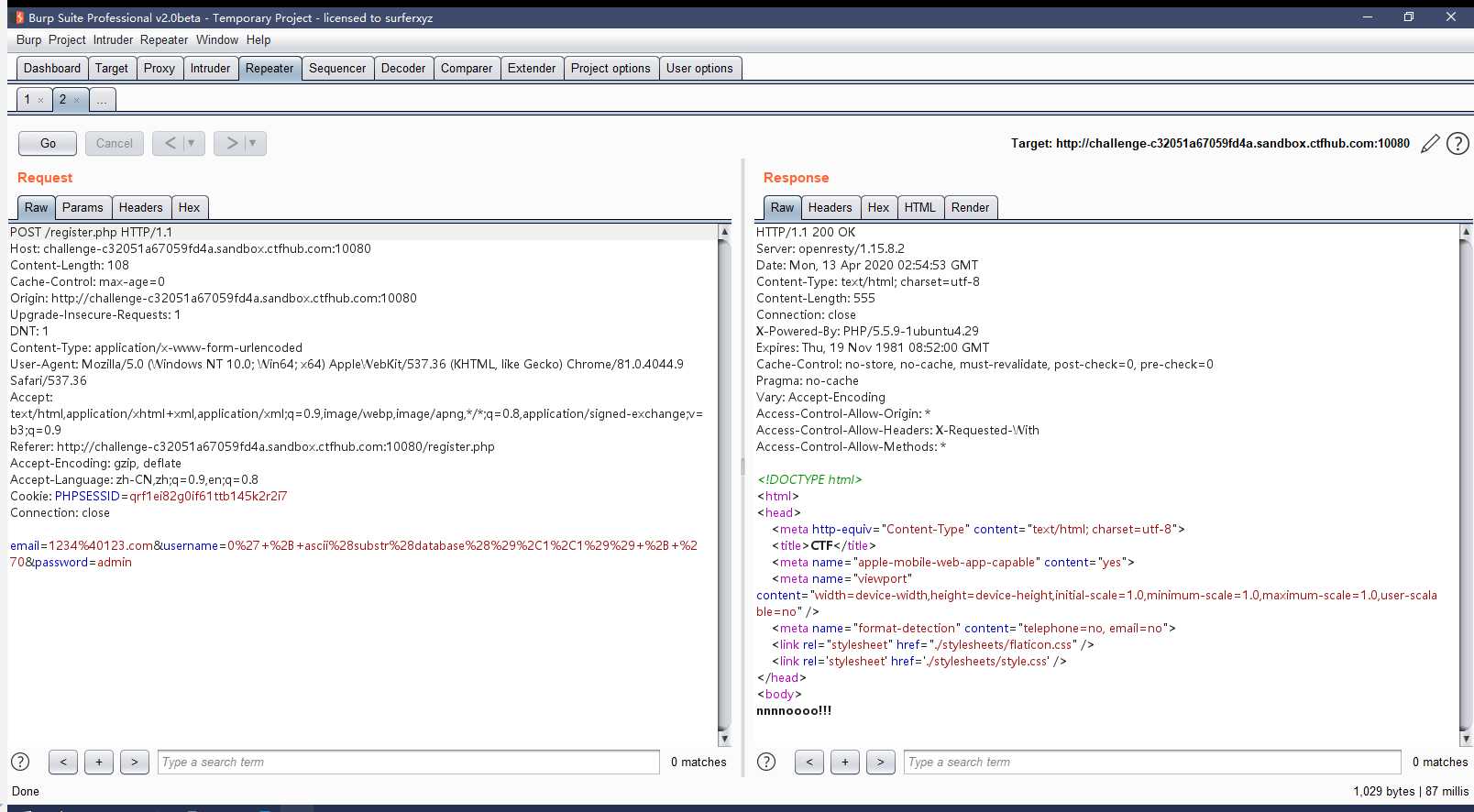This screenshot has height=812, width=1474.
Task: Click the 'POST /register.php HTTP/1.1' request line
Action: [91, 232]
